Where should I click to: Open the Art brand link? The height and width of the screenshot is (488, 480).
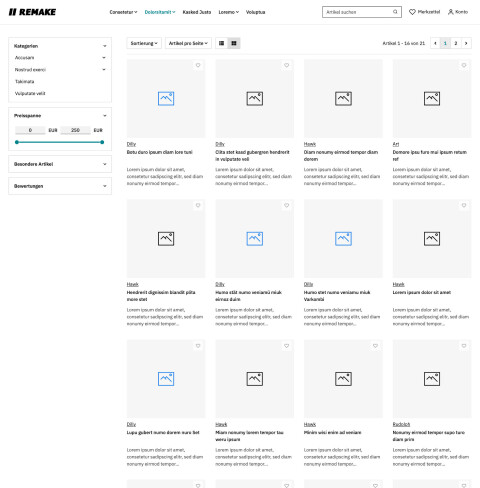pos(396,144)
